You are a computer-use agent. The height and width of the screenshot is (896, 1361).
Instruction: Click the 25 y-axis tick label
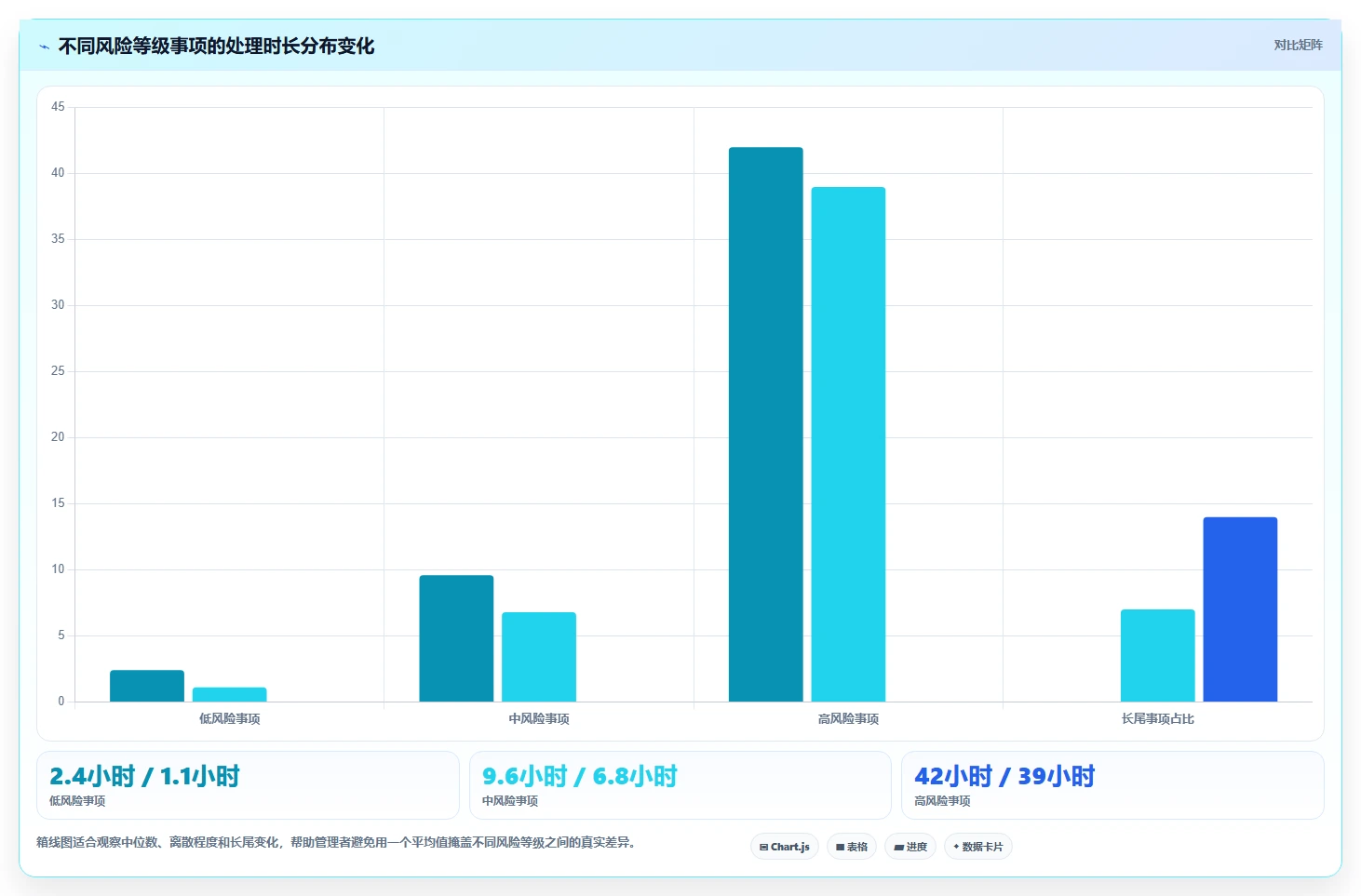pos(58,371)
